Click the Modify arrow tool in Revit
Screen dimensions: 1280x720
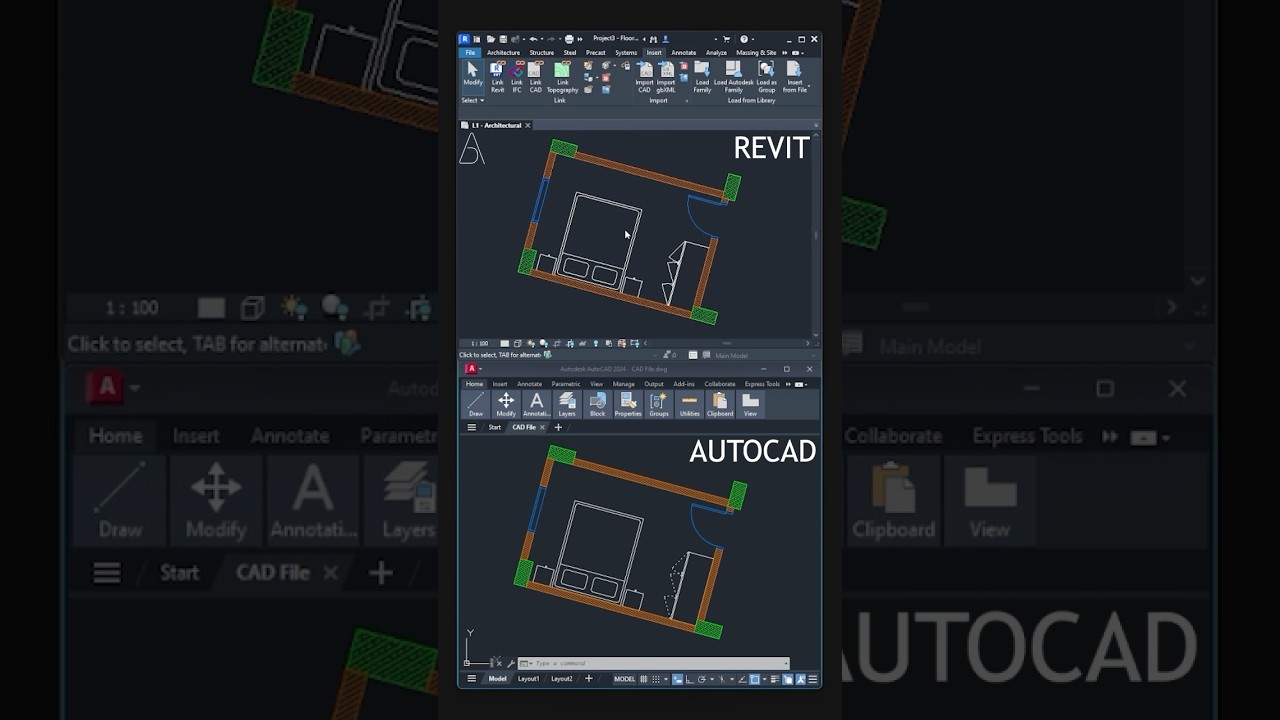[x=473, y=76]
